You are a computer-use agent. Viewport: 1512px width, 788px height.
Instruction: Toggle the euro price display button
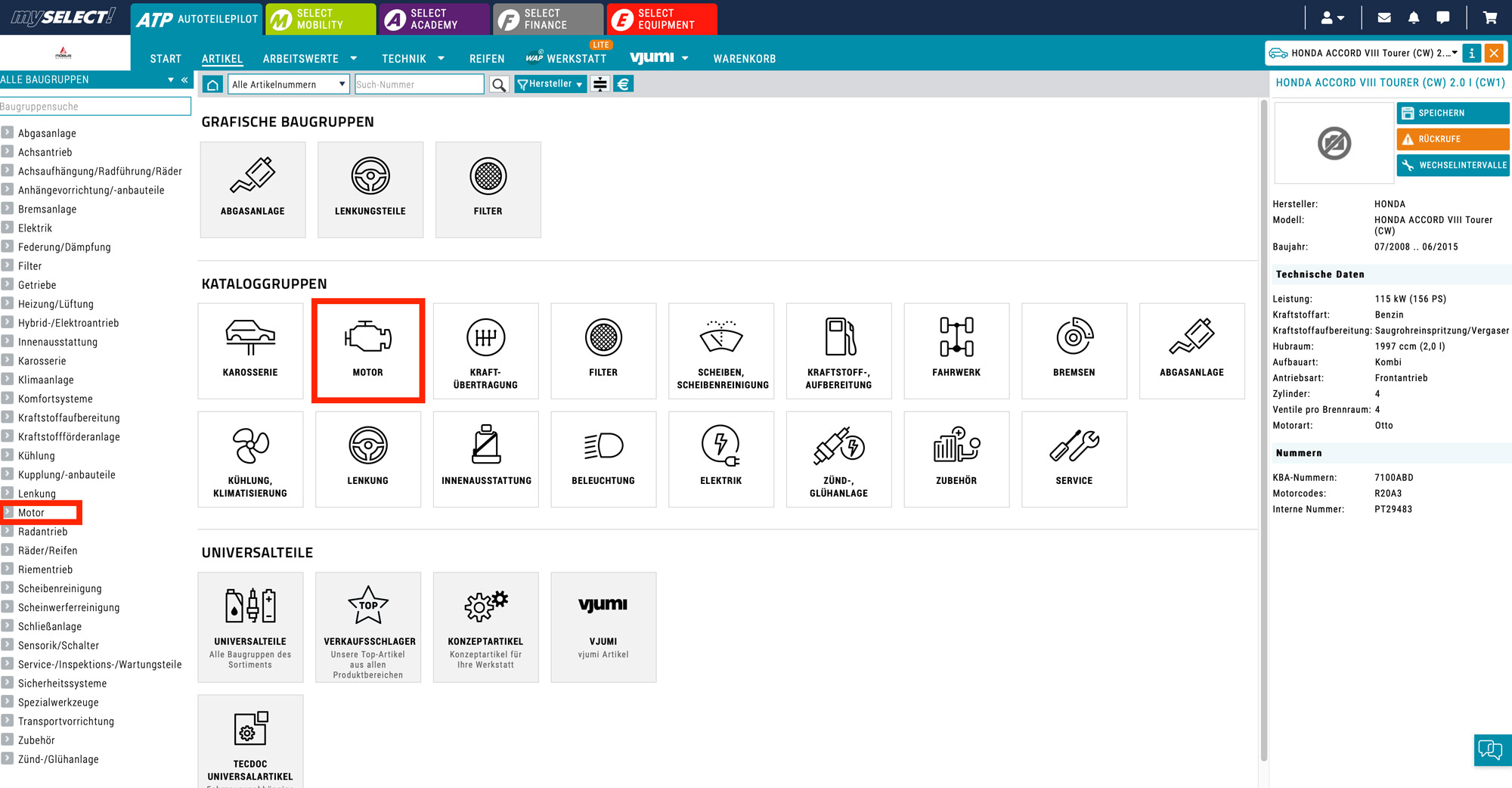coord(624,84)
